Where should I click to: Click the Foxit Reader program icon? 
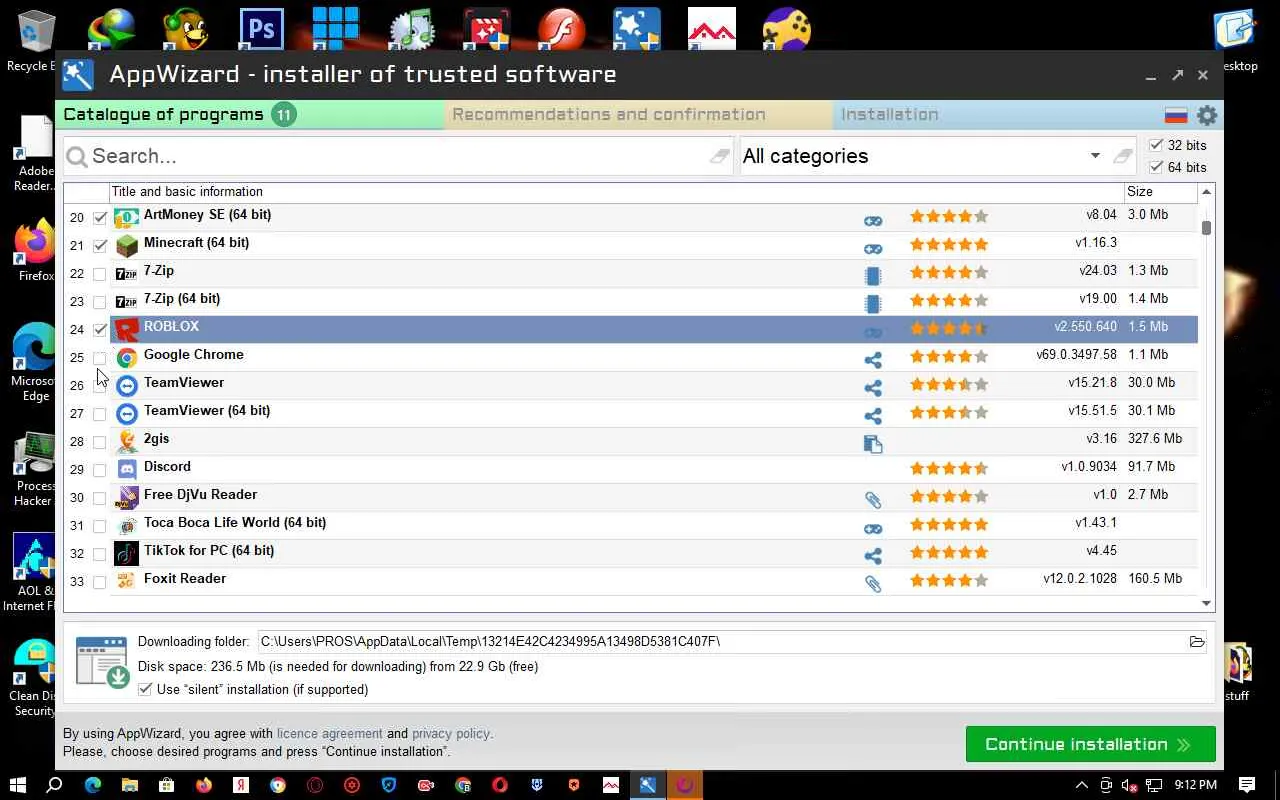(x=126, y=581)
